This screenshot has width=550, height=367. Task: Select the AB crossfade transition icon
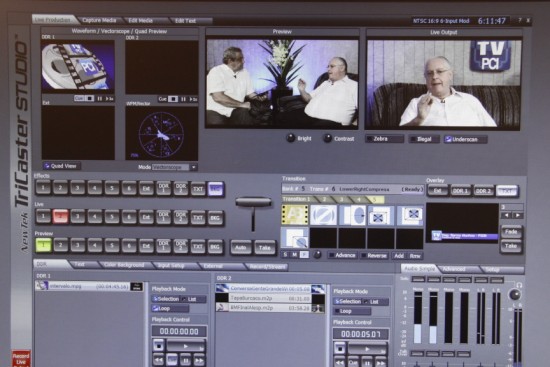click(x=295, y=214)
